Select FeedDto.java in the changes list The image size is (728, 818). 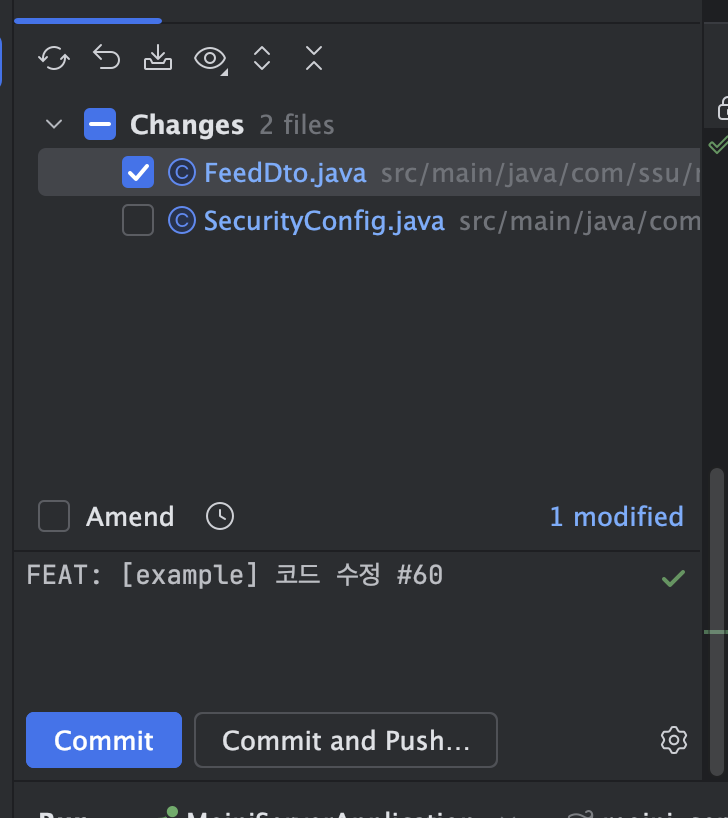(285, 173)
